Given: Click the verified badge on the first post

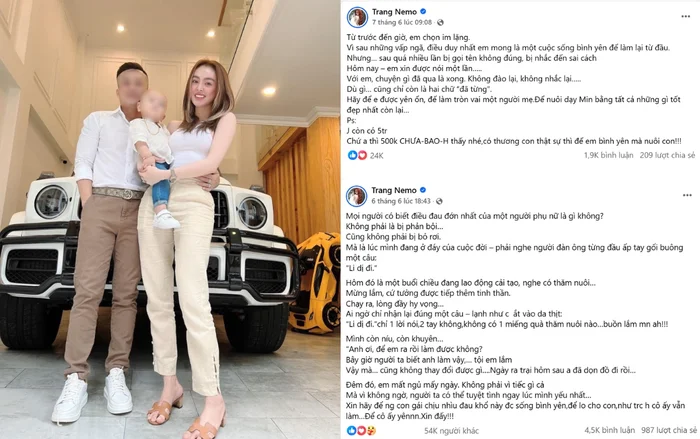Looking at the screenshot, I should (423, 12).
